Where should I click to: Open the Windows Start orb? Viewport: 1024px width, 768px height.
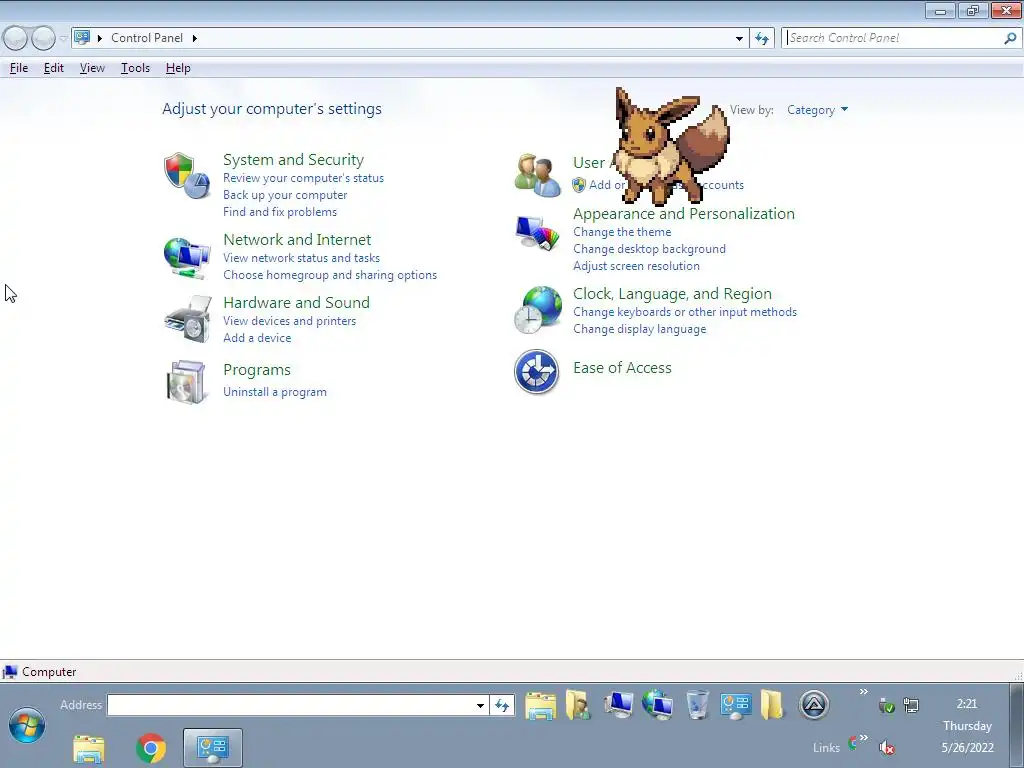coord(27,724)
